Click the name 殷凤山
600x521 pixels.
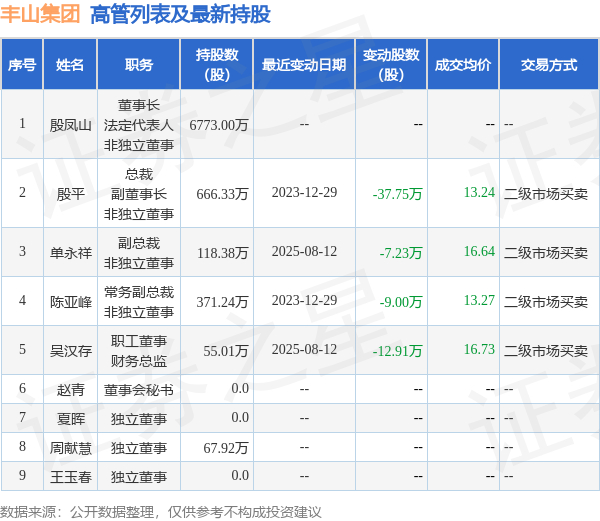pyautogui.click(x=70, y=125)
